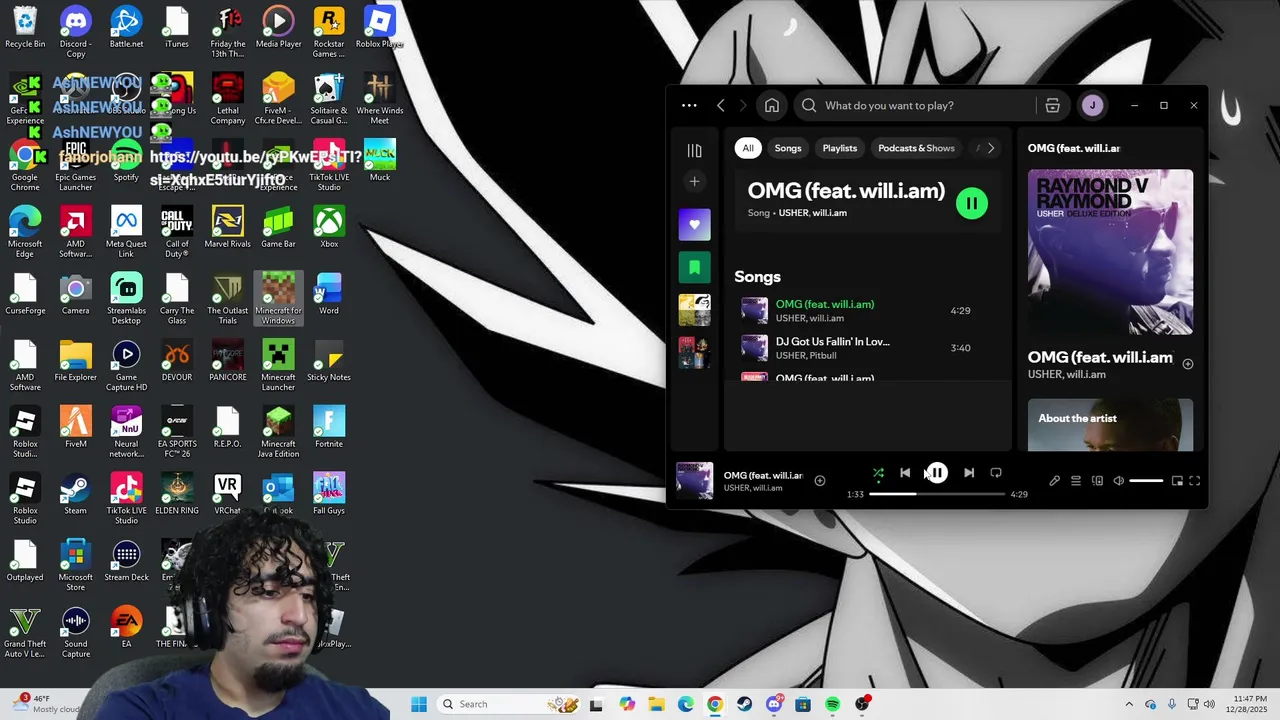Select the Podcasts & Shows filter chip
Viewport: 1280px width, 720px height.
tap(916, 148)
